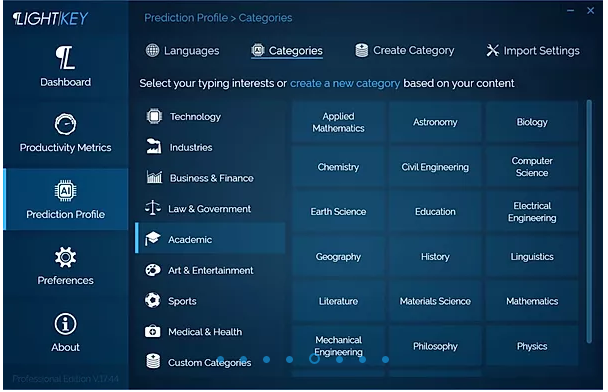Switch to the Categories tab
The image size is (608, 392).
287,51
